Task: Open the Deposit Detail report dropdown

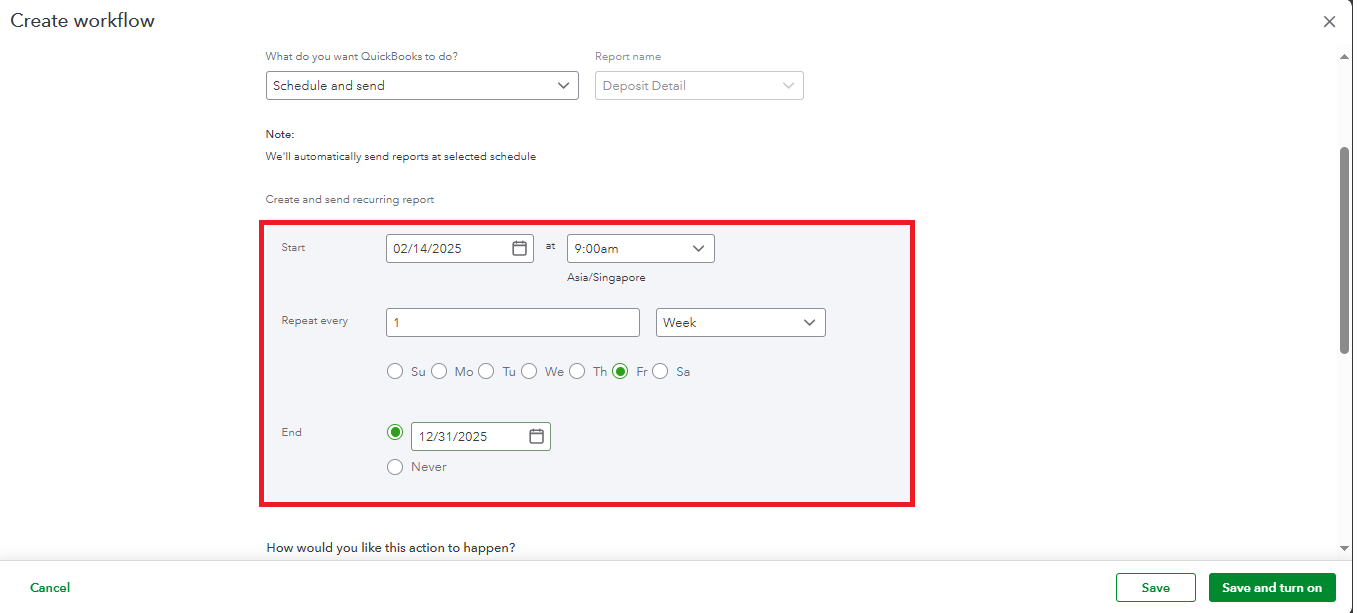Action: pyautogui.click(x=699, y=85)
